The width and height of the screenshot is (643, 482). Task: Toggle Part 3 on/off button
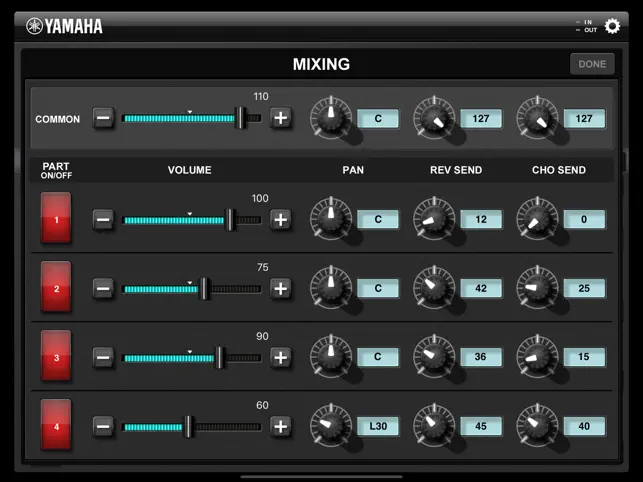(56, 357)
